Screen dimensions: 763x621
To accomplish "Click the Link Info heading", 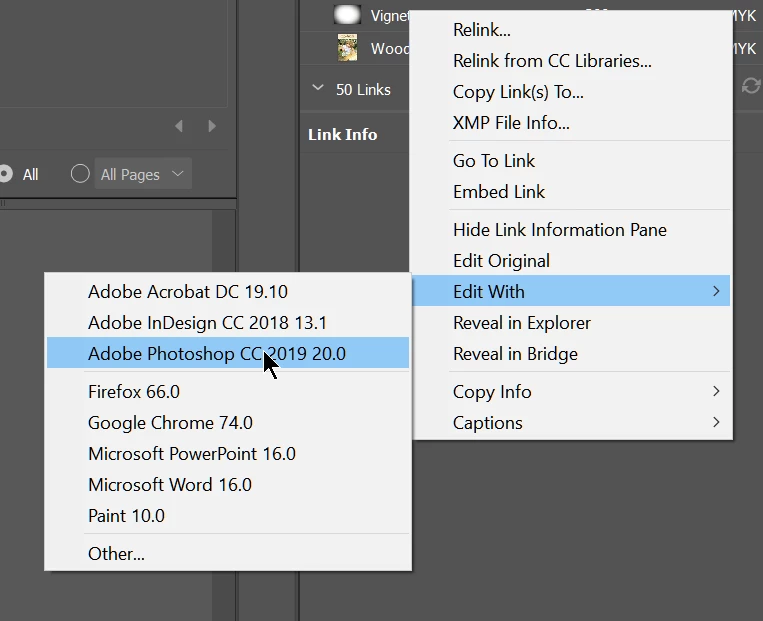I will pyautogui.click(x=343, y=135).
